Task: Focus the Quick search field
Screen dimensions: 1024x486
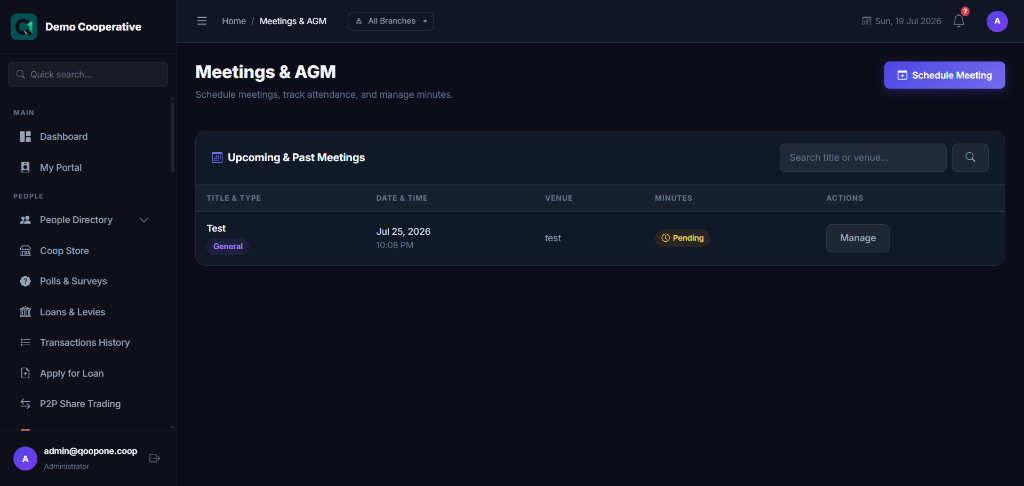Action: pos(88,74)
